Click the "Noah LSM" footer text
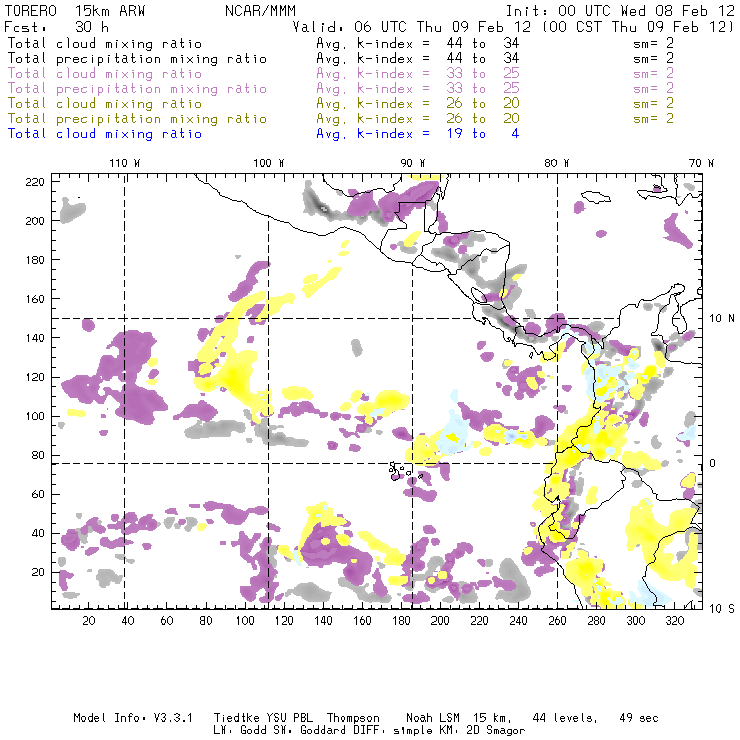The image size is (740, 740). coord(433,718)
